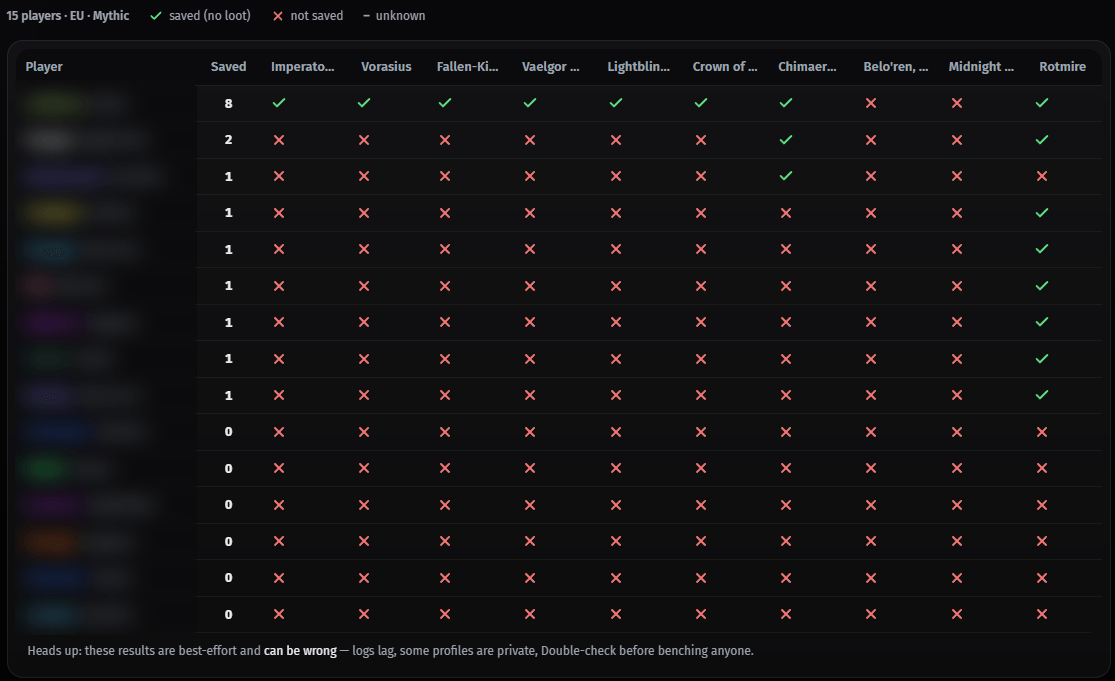Click Vorasius red cross in the 2-saved row

point(364,140)
